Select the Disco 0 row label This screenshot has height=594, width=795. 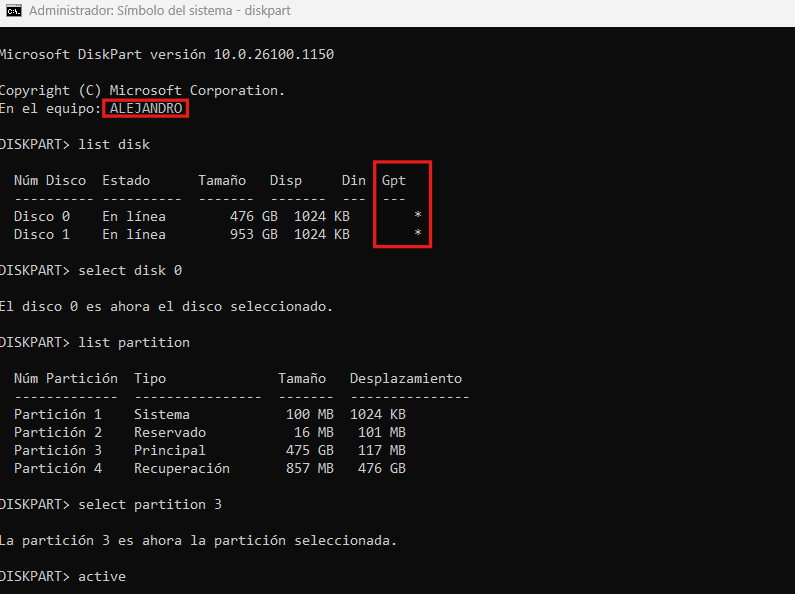point(42,216)
